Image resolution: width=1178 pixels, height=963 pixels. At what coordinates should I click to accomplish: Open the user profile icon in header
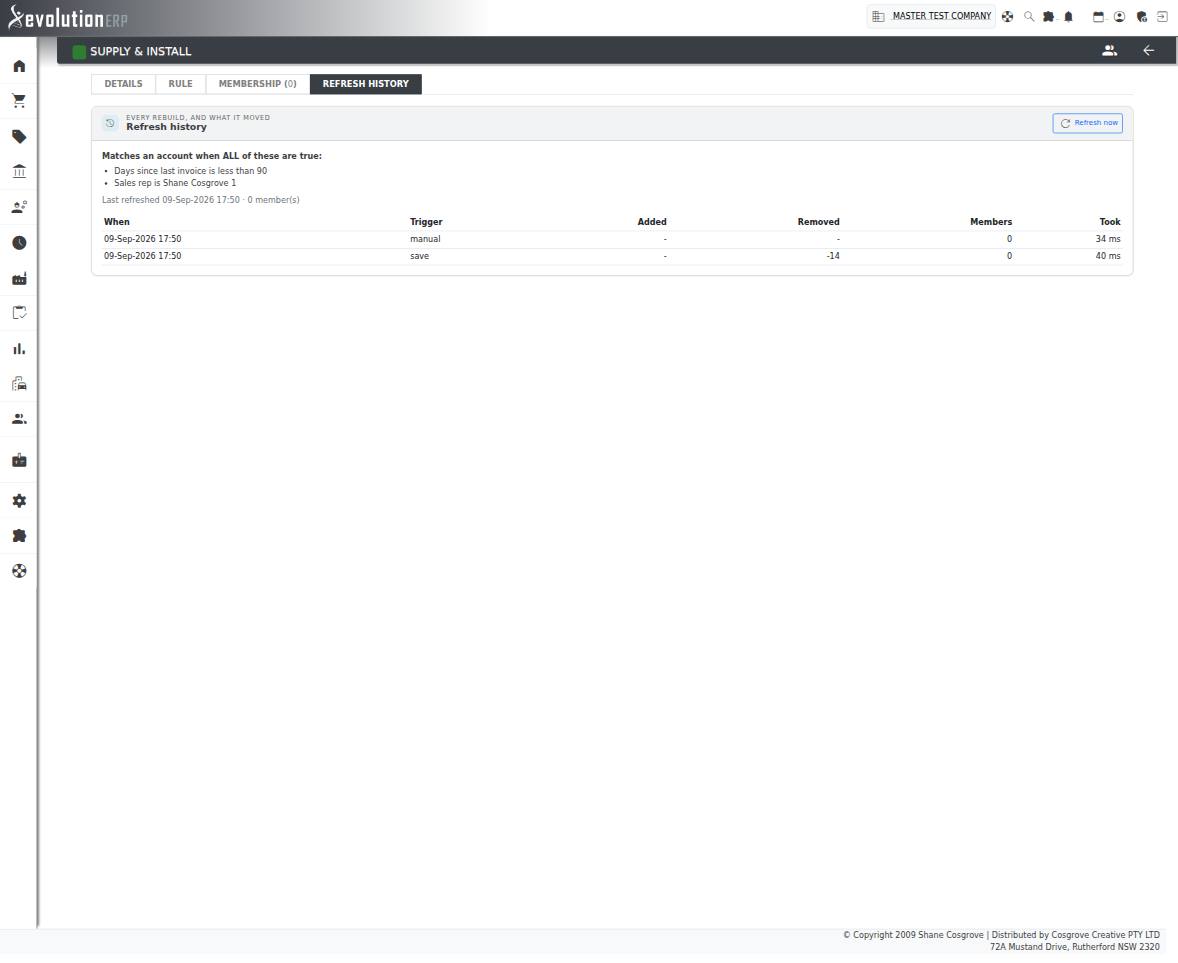[x=1119, y=17]
